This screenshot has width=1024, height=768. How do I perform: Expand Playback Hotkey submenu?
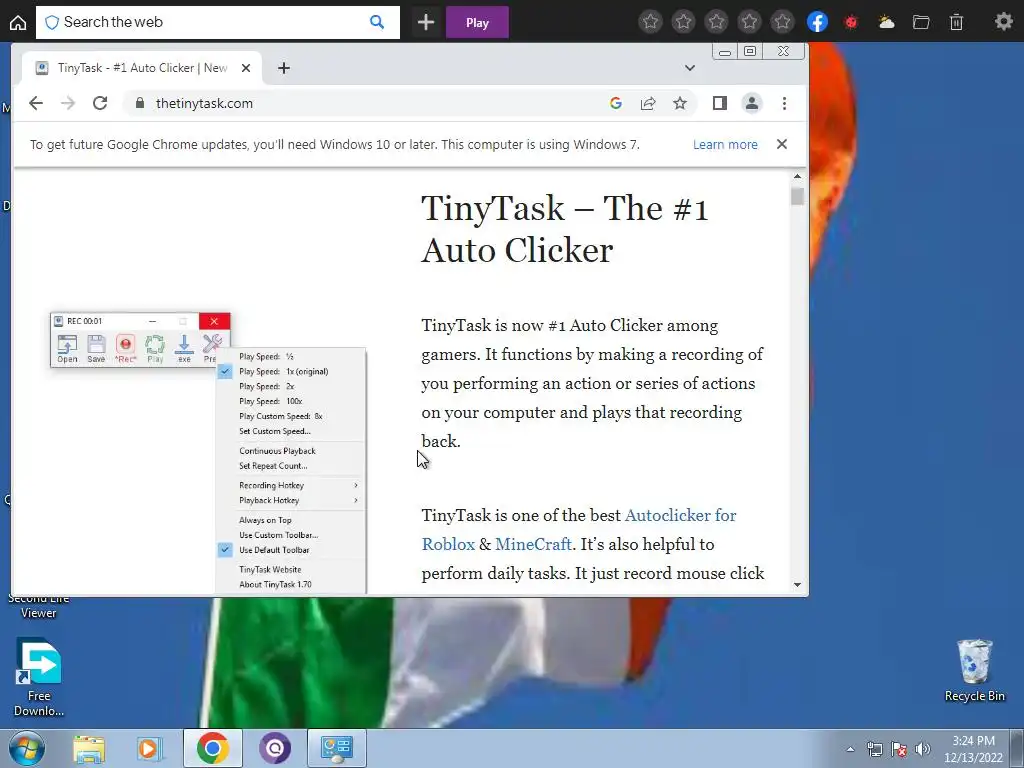(291, 501)
